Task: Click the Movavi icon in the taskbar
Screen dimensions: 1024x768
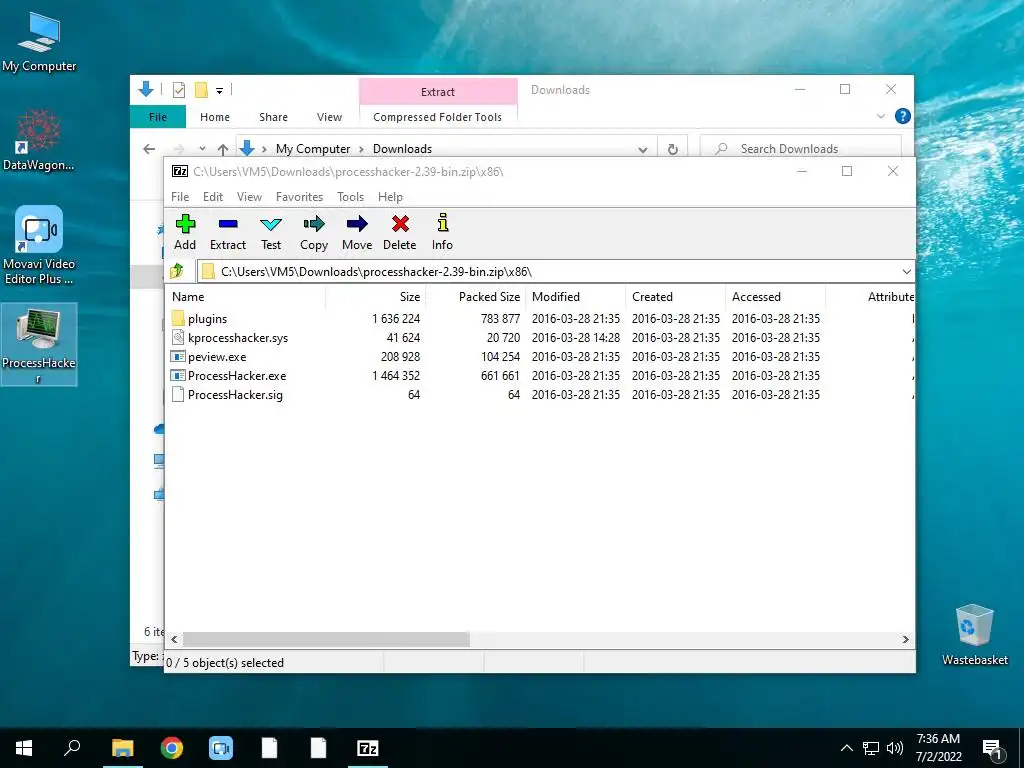Action: click(221, 748)
